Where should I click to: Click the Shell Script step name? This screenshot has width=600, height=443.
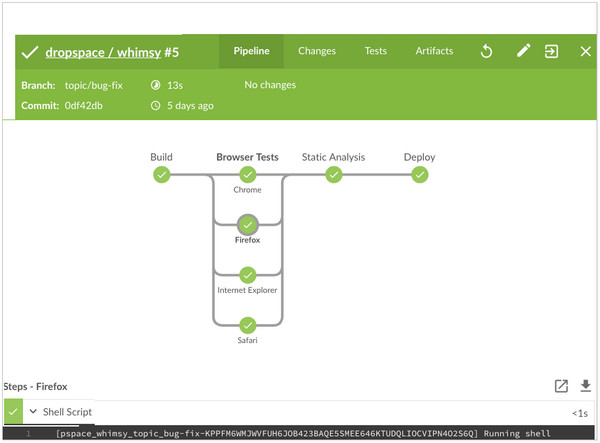click(67, 412)
